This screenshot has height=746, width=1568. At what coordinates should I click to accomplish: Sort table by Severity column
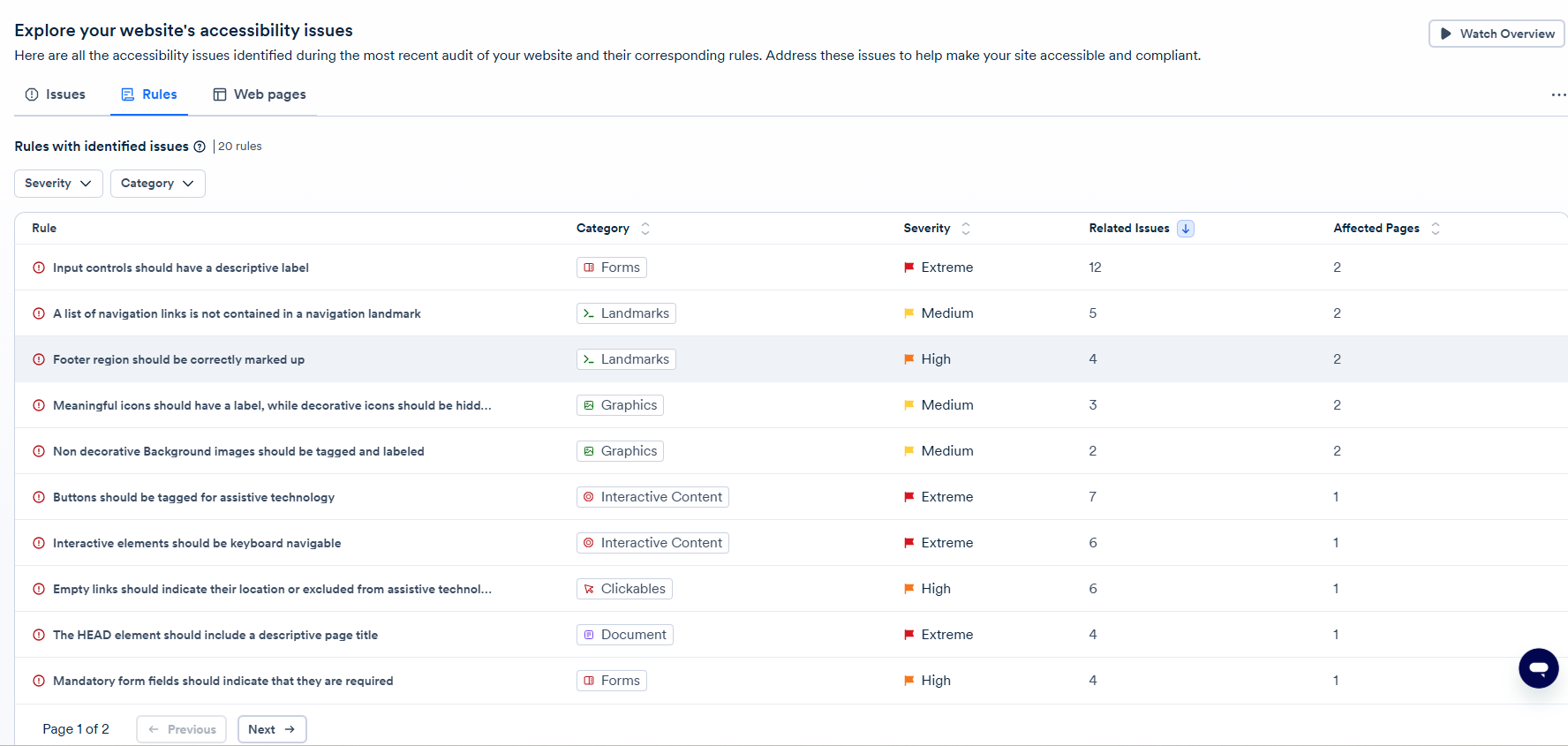tap(966, 229)
